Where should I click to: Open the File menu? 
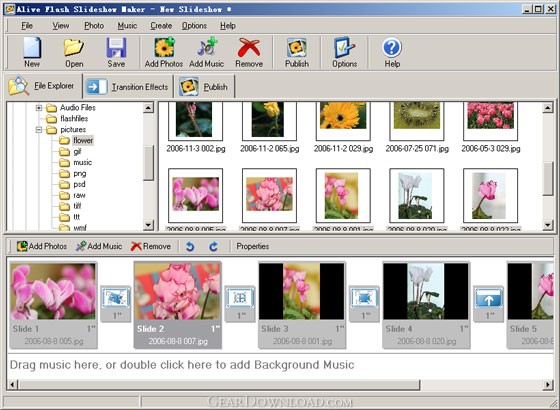pos(27,26)
